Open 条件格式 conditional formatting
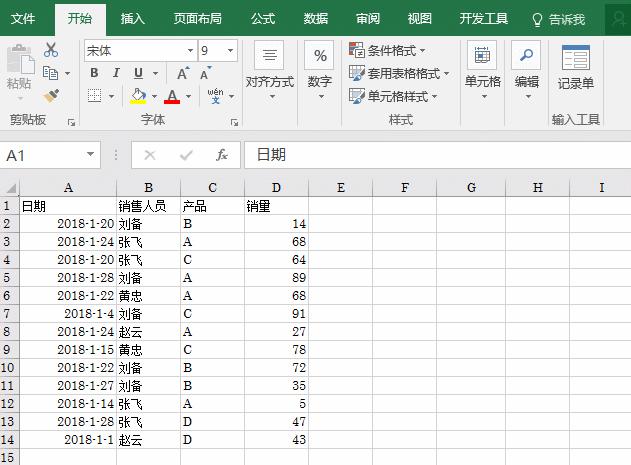This screenshot has width=631, height=465. [387, 50]
